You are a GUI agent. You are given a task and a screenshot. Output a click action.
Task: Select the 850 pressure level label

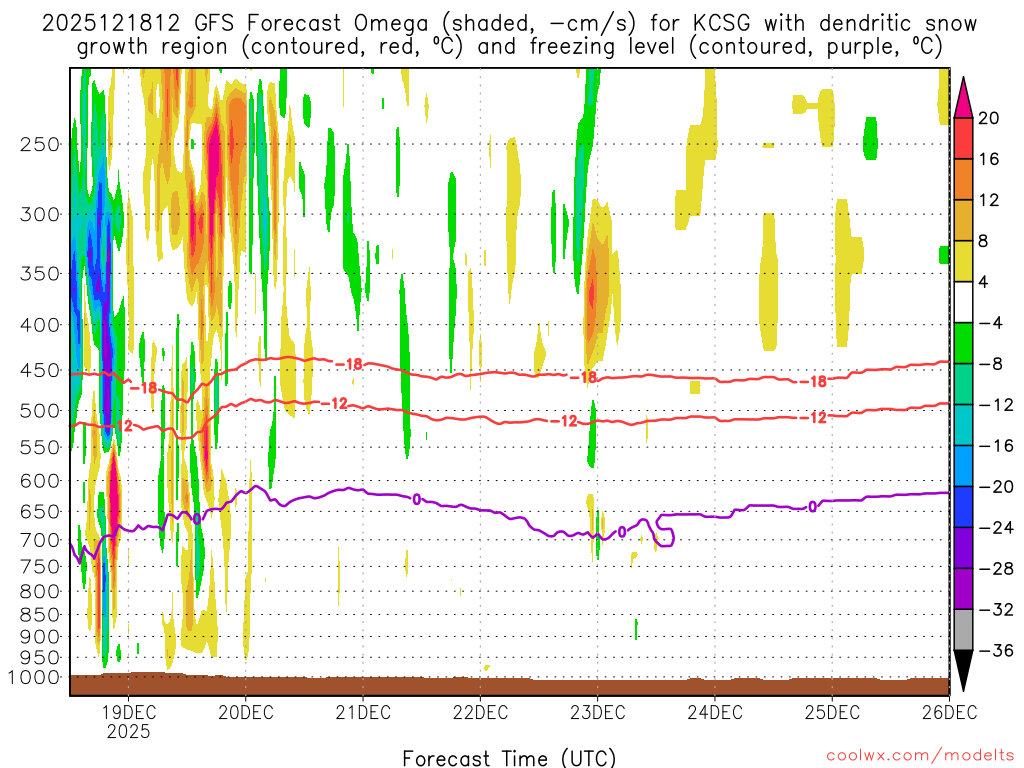40,615
